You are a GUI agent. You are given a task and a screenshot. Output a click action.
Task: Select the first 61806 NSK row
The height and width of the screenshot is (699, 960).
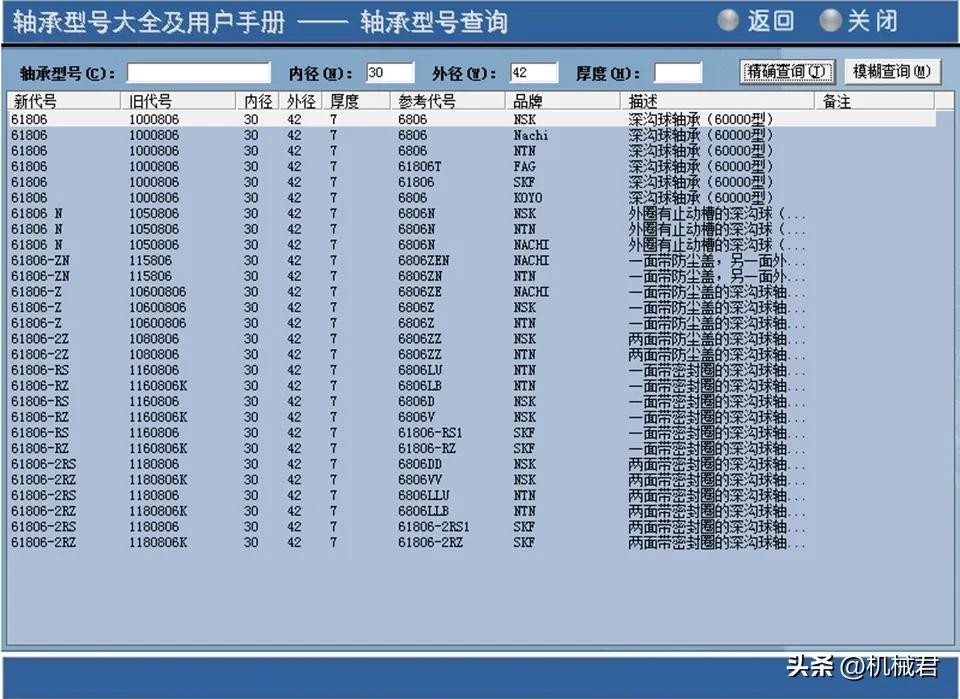point(300,119)
